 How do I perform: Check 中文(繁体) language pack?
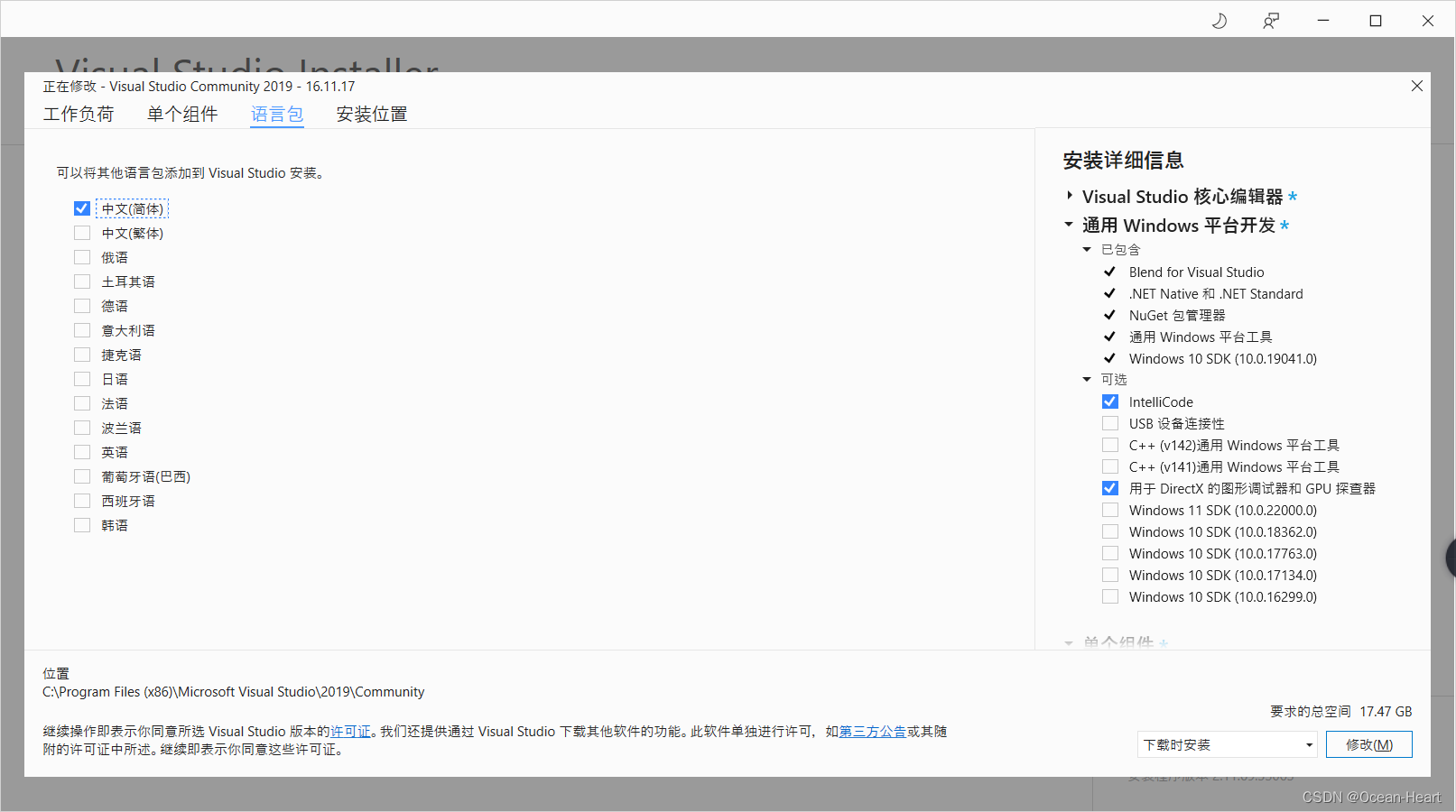tap(82, 233)
